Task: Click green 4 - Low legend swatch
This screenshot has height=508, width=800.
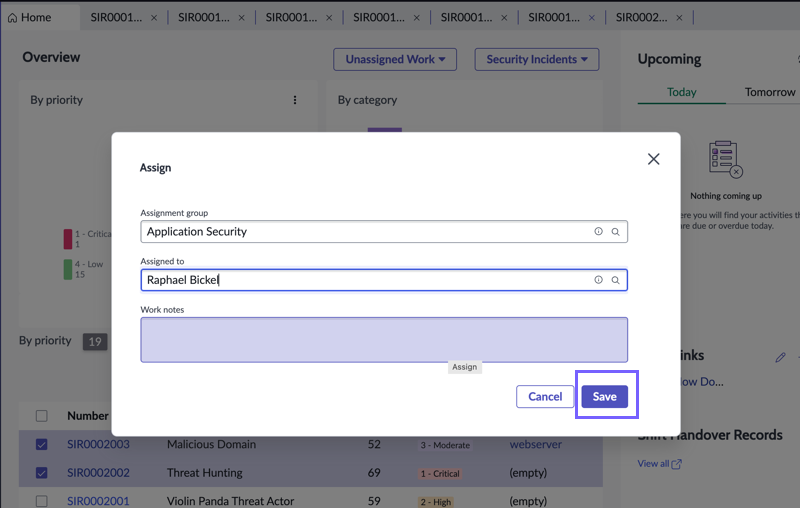Action: pyautogui.click(x=68, y=269)
